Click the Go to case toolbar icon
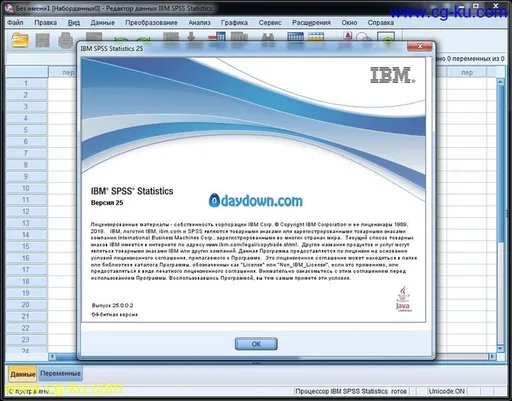 [x=171, y=37]
